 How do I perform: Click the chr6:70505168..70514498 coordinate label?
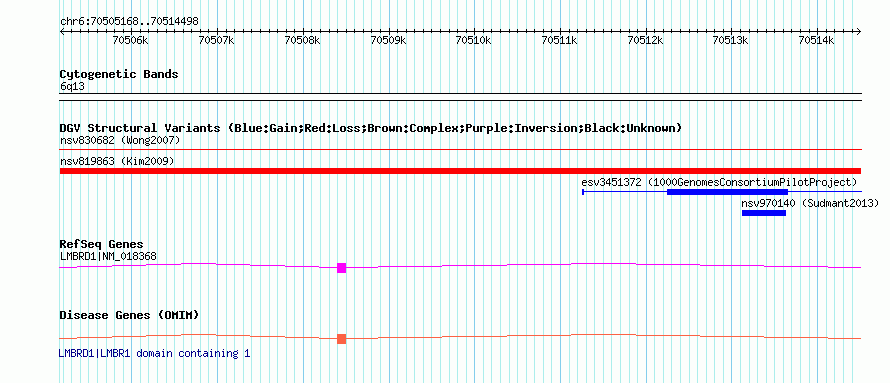pos(129,22)
